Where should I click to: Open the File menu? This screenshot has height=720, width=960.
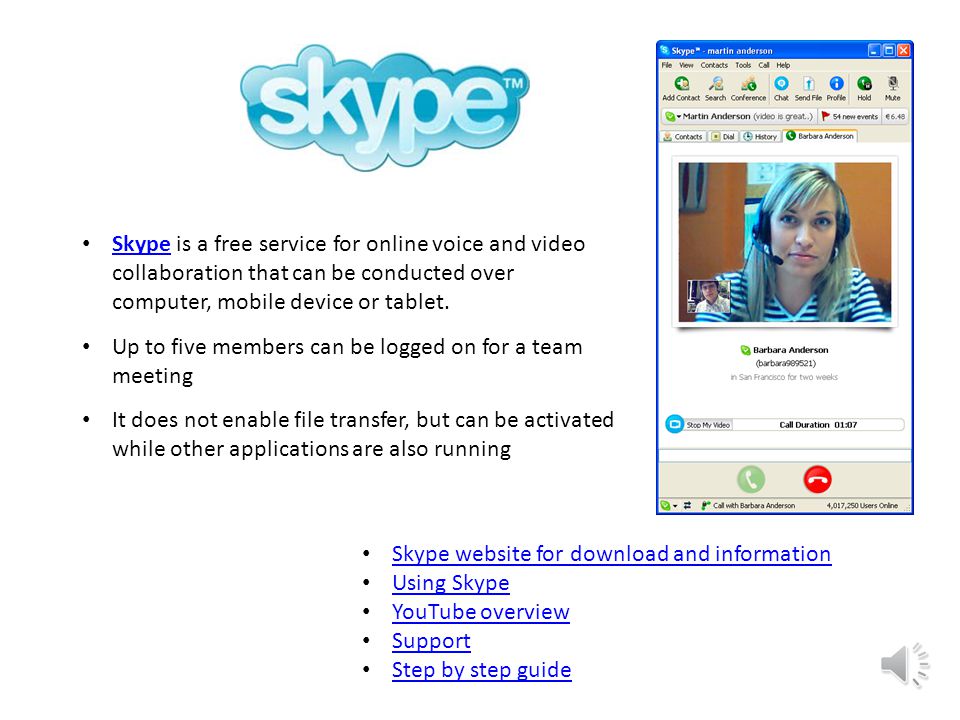click(x=667, y=65)
